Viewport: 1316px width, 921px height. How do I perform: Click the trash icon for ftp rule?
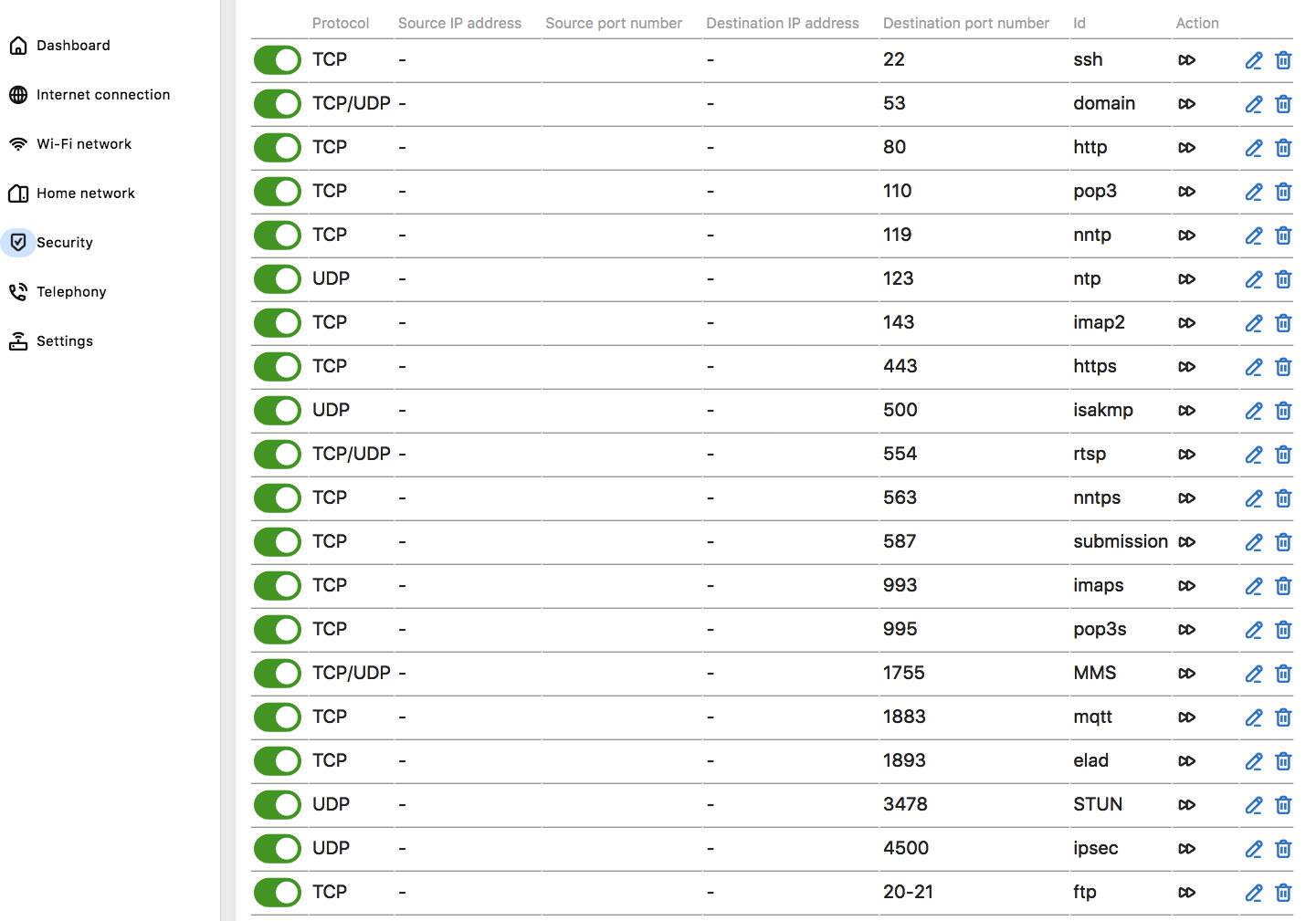[x=1283, y=893]
